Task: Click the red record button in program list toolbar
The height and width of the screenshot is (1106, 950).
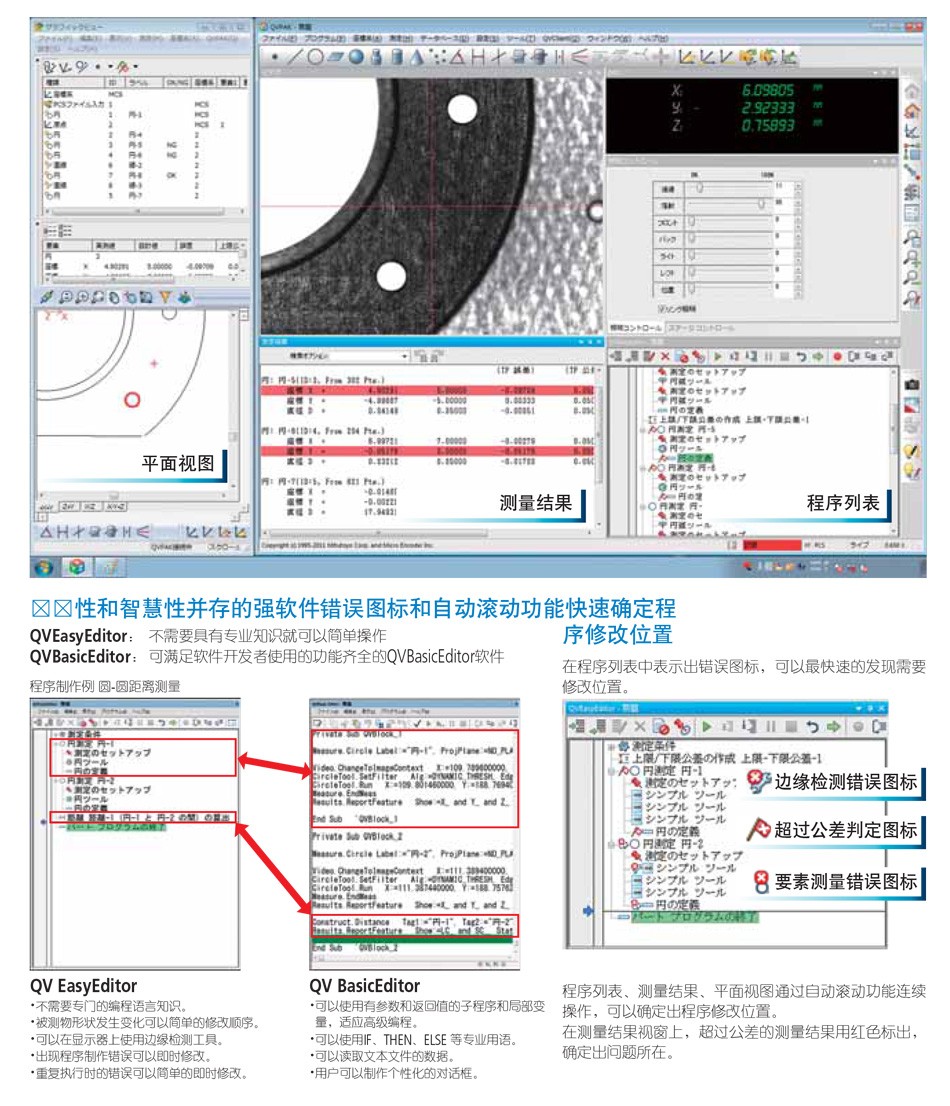Action: click(x=837, y=357)
